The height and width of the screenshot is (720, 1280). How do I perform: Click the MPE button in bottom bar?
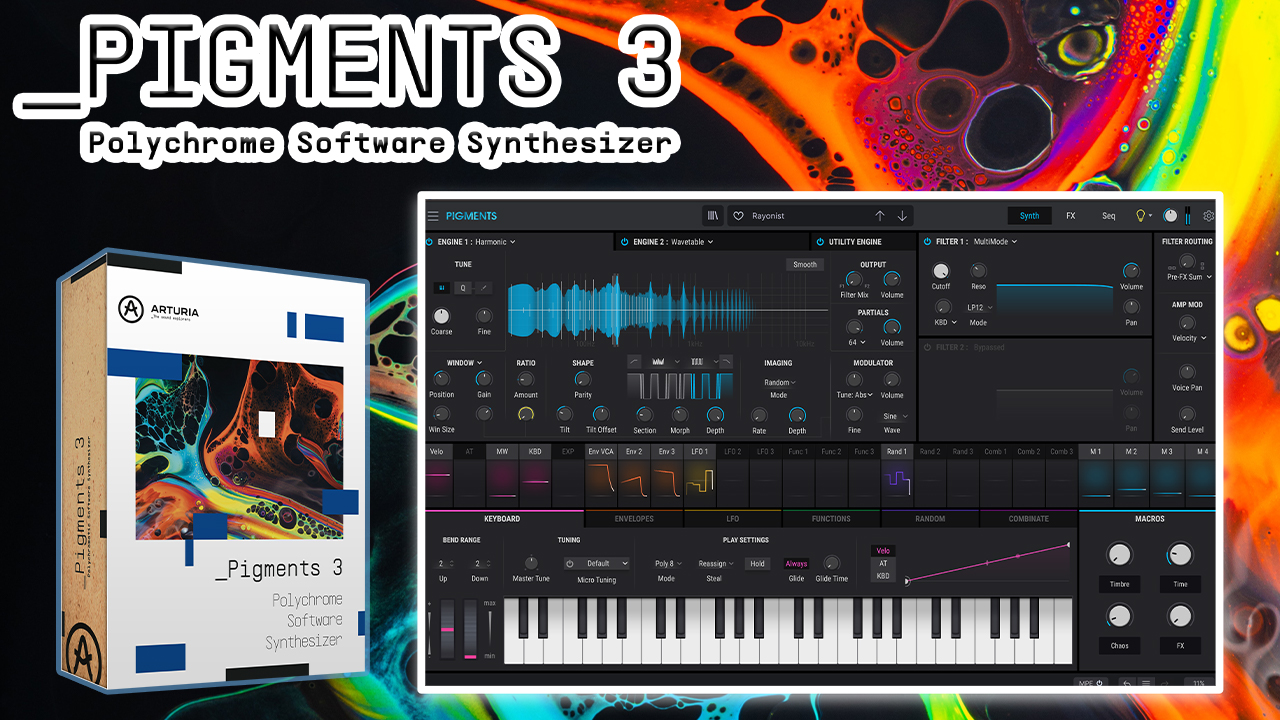[1089, 683]
